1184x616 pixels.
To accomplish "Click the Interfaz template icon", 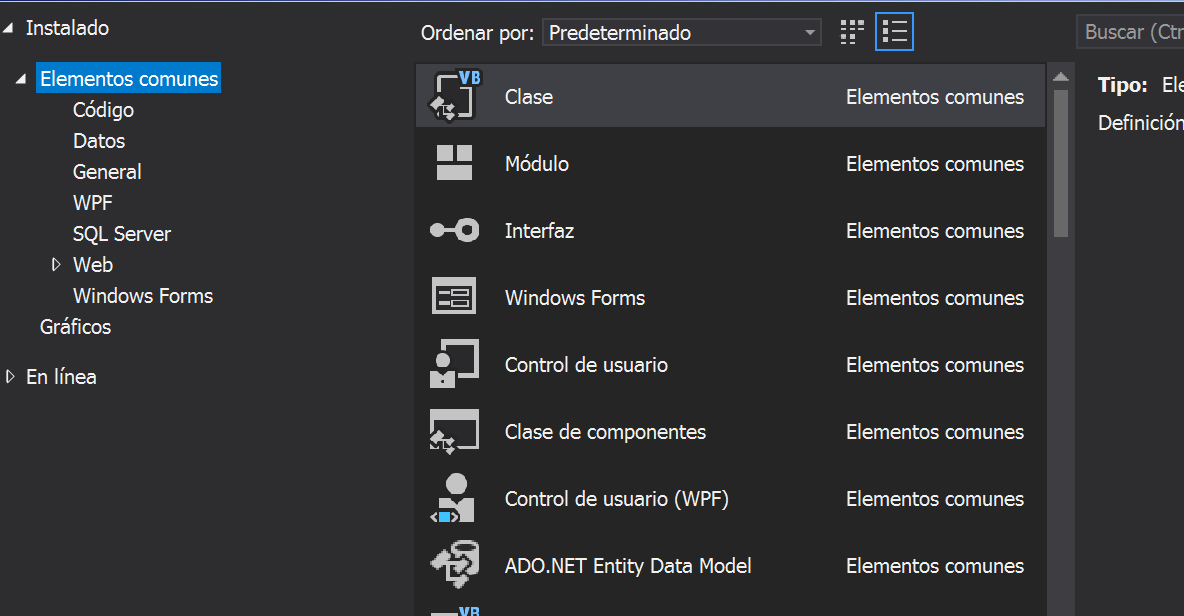I will coord(454,230).
